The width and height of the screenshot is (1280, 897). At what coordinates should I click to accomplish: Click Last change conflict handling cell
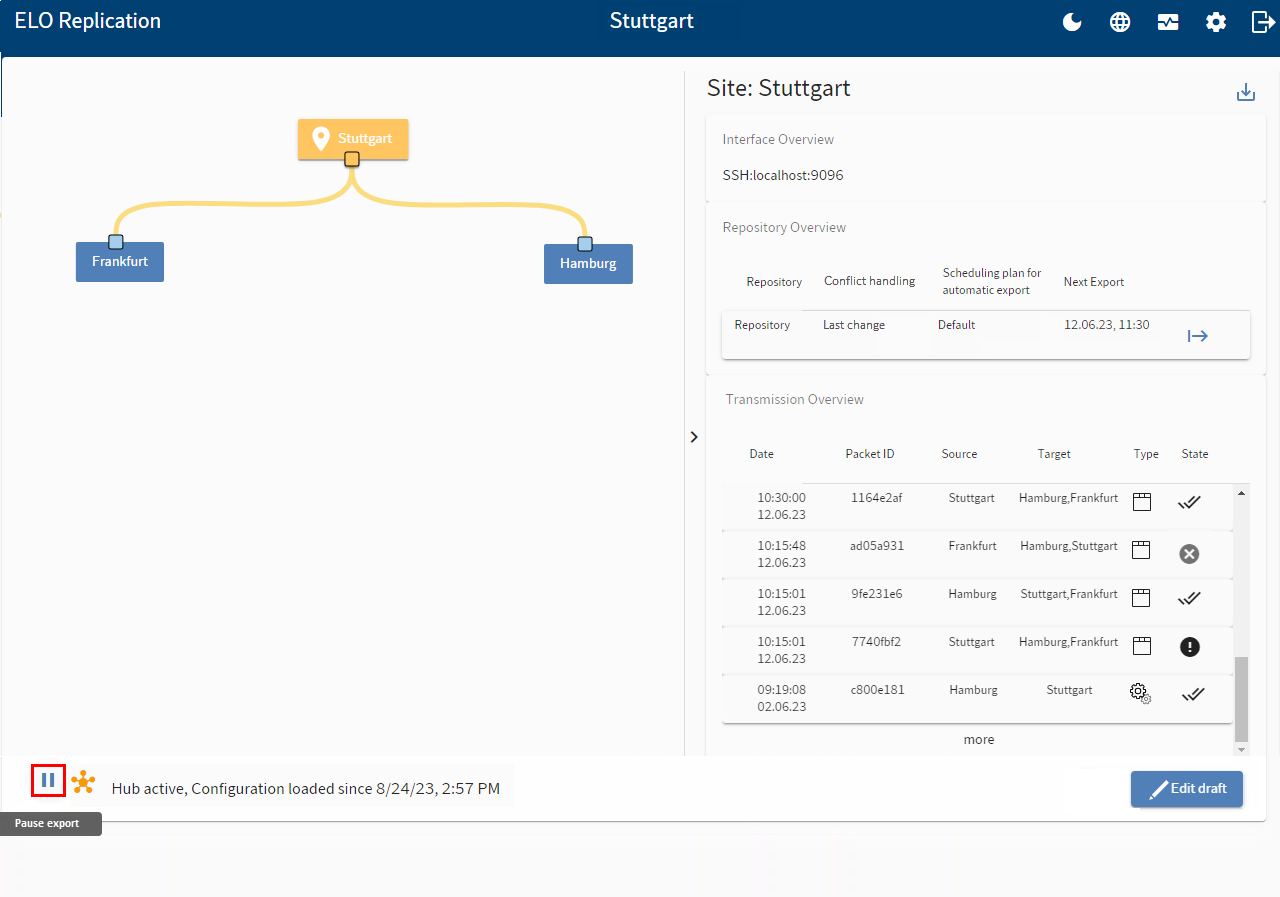tap(854, 325)
